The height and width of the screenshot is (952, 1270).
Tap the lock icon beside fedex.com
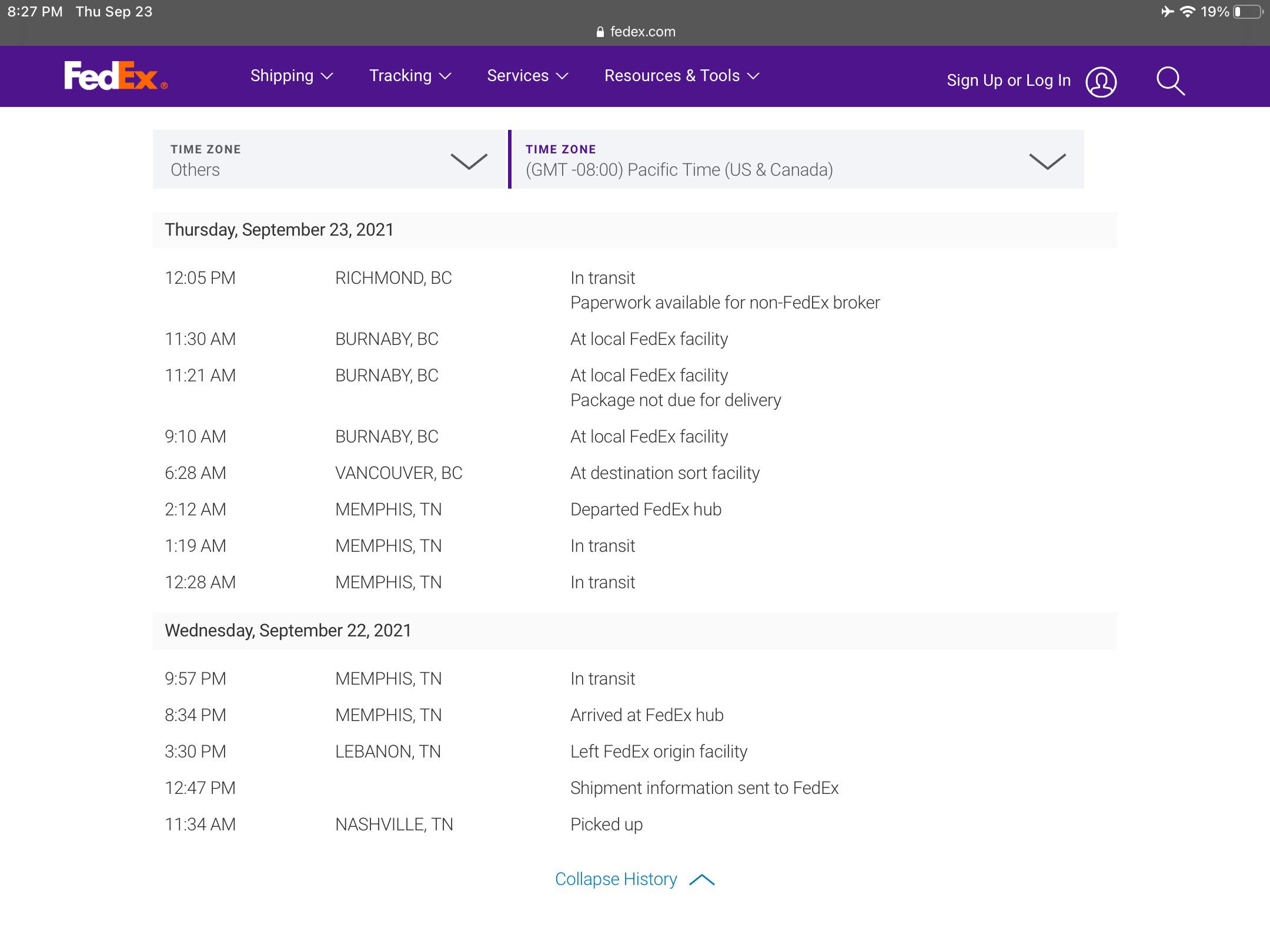click(600, 32)
